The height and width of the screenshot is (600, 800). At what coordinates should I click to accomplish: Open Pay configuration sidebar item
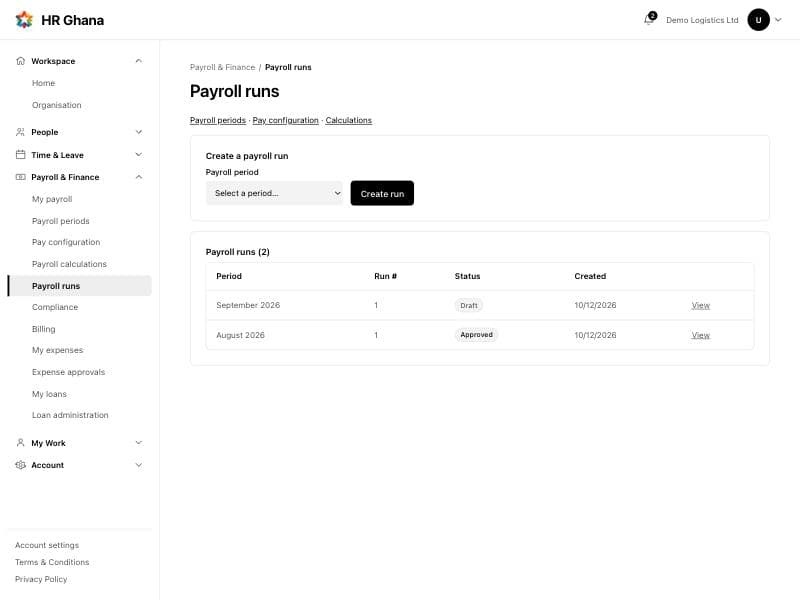point(66,242)
